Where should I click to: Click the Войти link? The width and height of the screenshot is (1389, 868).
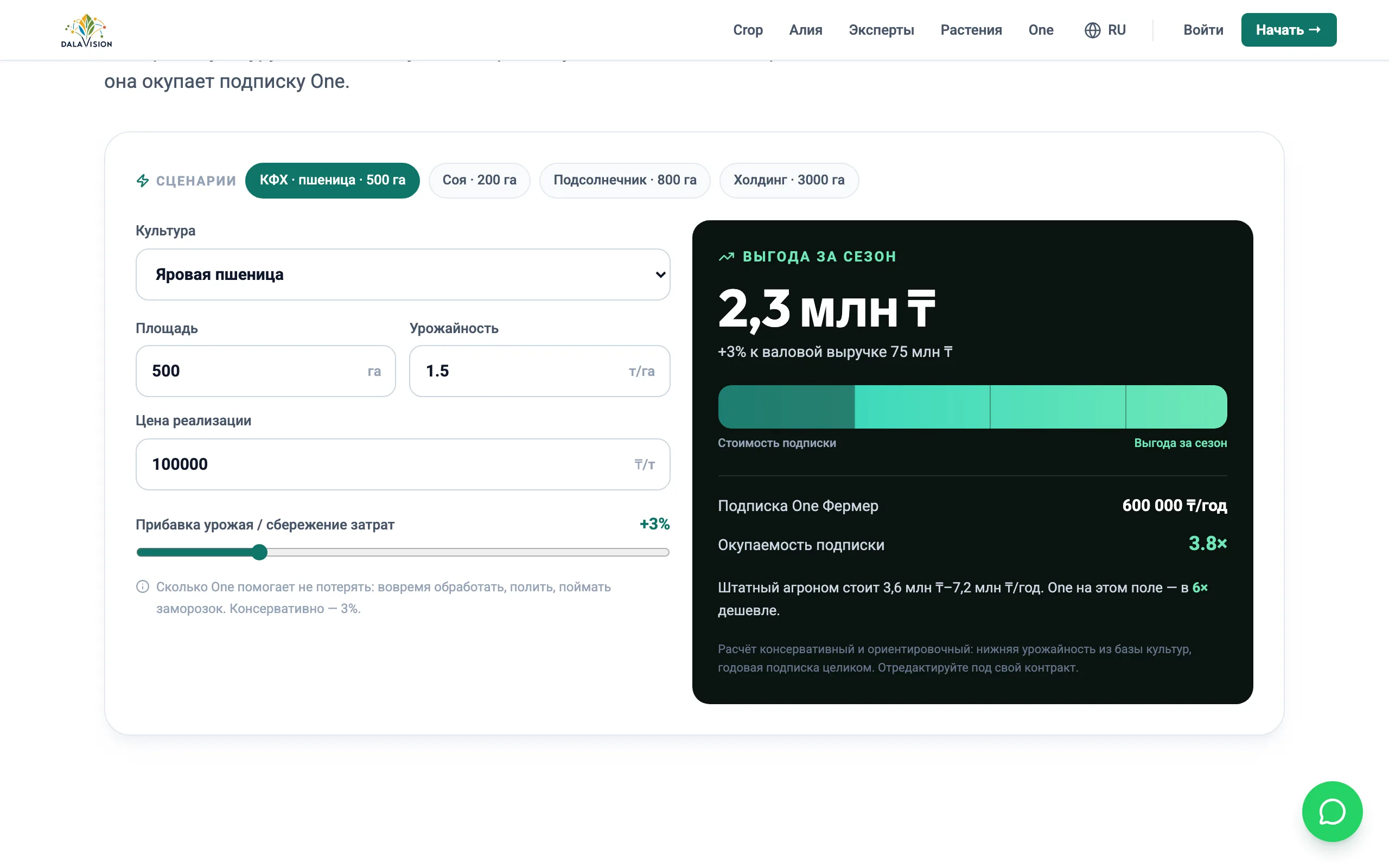click(1203, 30)
